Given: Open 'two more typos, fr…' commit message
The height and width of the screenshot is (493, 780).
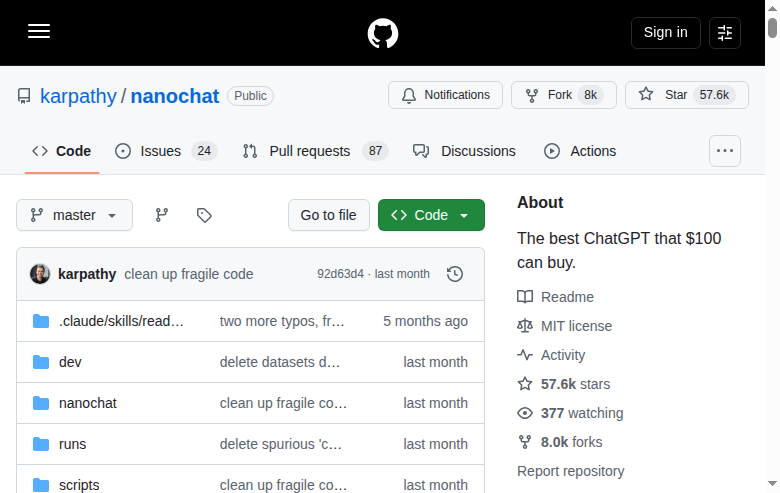Looking at the screenshot, I should 282,321.
